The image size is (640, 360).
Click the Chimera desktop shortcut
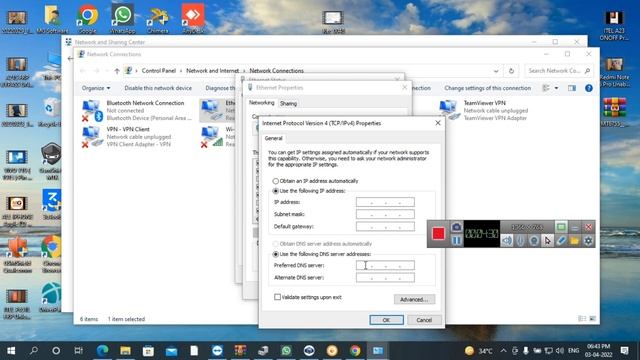[x=158, y=19]
